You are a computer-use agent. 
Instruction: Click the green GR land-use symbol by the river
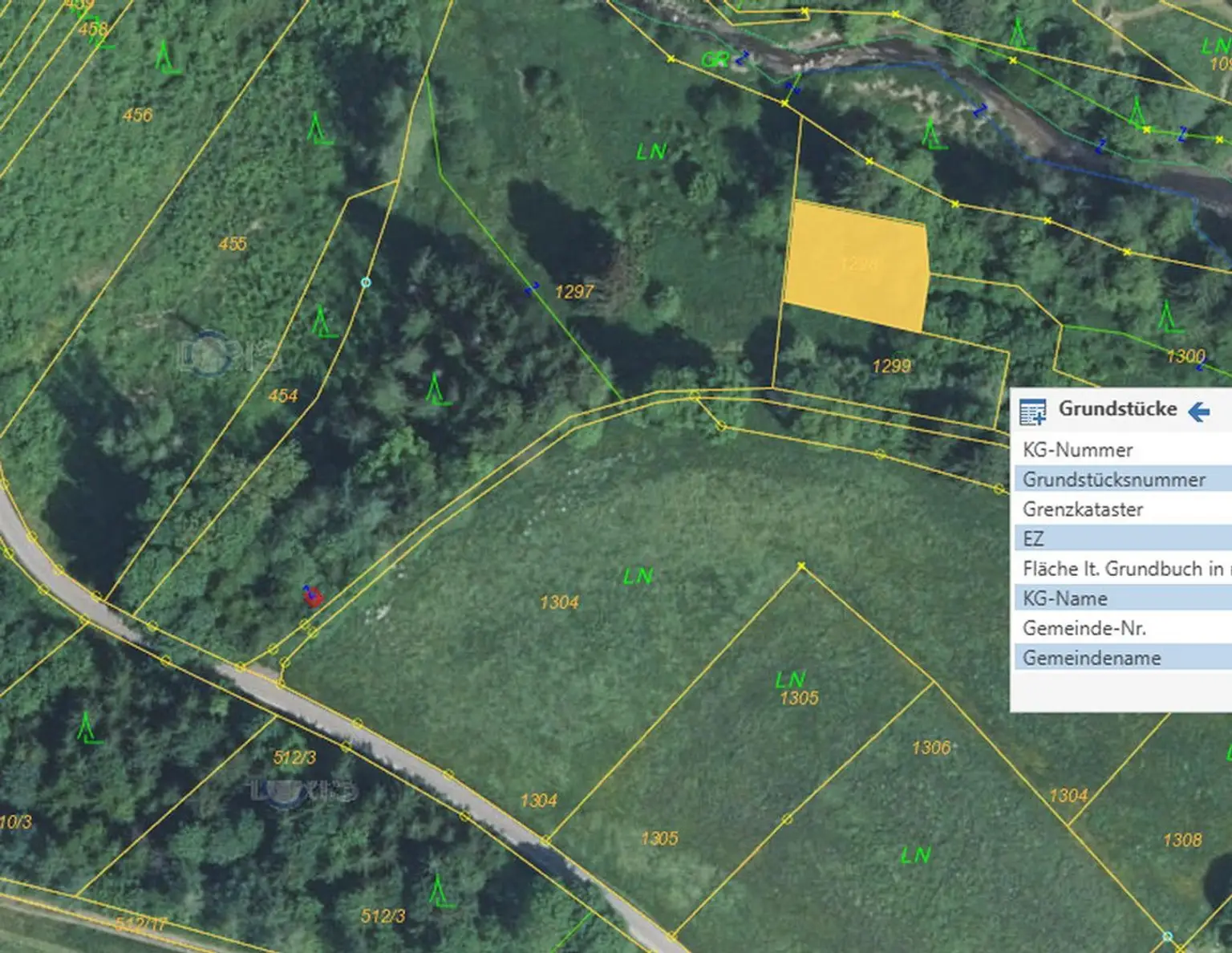[714, 60]
